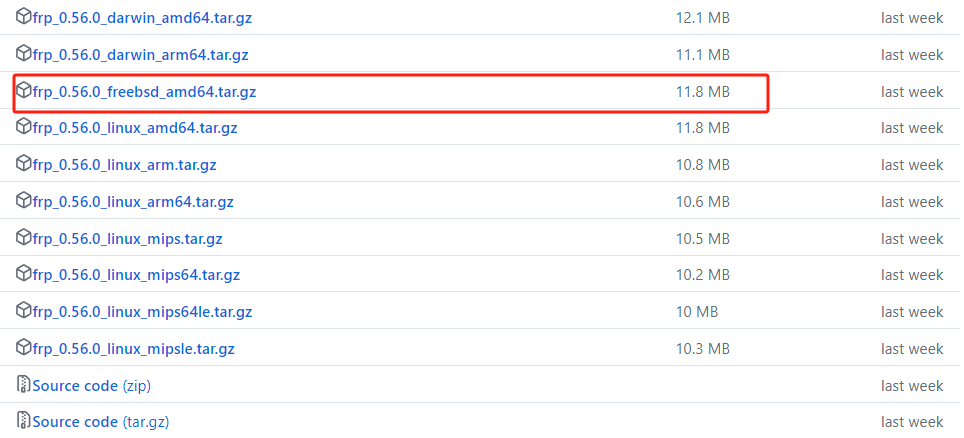Download frp_0.56.0_linux_mips64.tar.gz
The height and width of the screenshot is (438, 964).
(x=136, y=275)
